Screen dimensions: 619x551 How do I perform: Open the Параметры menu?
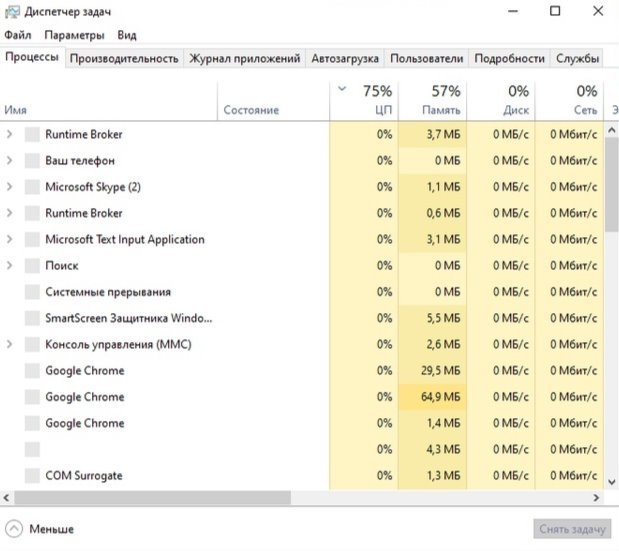tap(73, 35)
